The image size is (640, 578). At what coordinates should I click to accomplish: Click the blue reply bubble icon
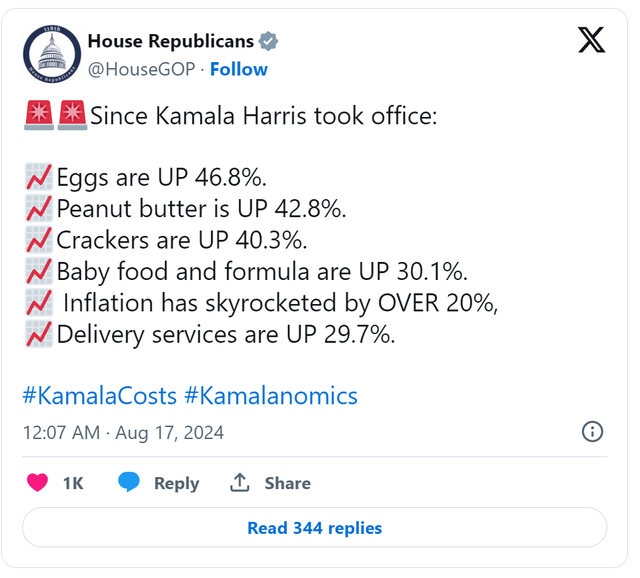tap(129, 482)
